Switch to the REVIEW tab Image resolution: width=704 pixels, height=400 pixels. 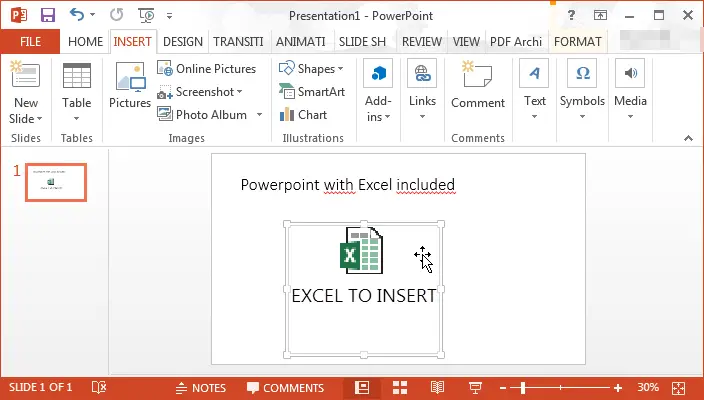[x=422, y=42]
